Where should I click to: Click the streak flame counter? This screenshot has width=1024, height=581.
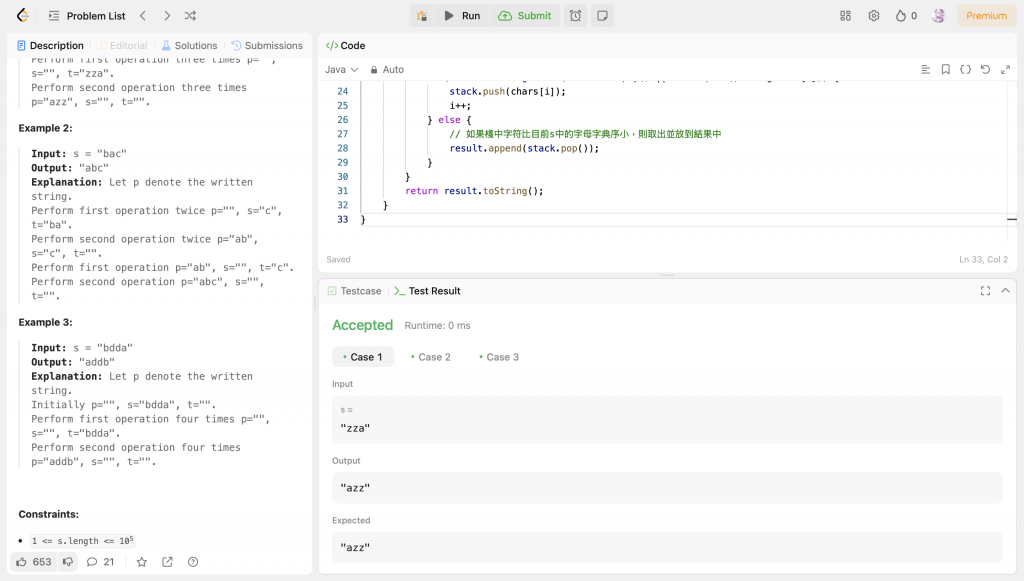click(x=906, y=16)
